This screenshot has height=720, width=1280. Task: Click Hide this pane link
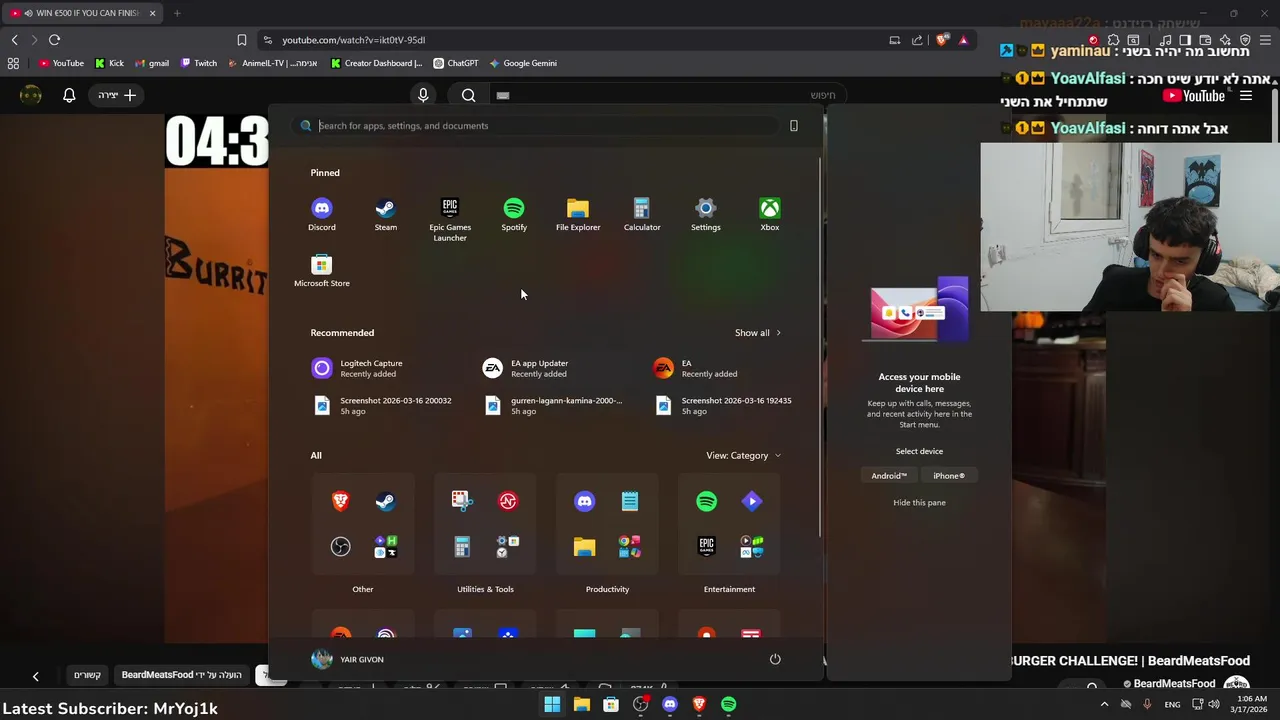tap(919, 502)
